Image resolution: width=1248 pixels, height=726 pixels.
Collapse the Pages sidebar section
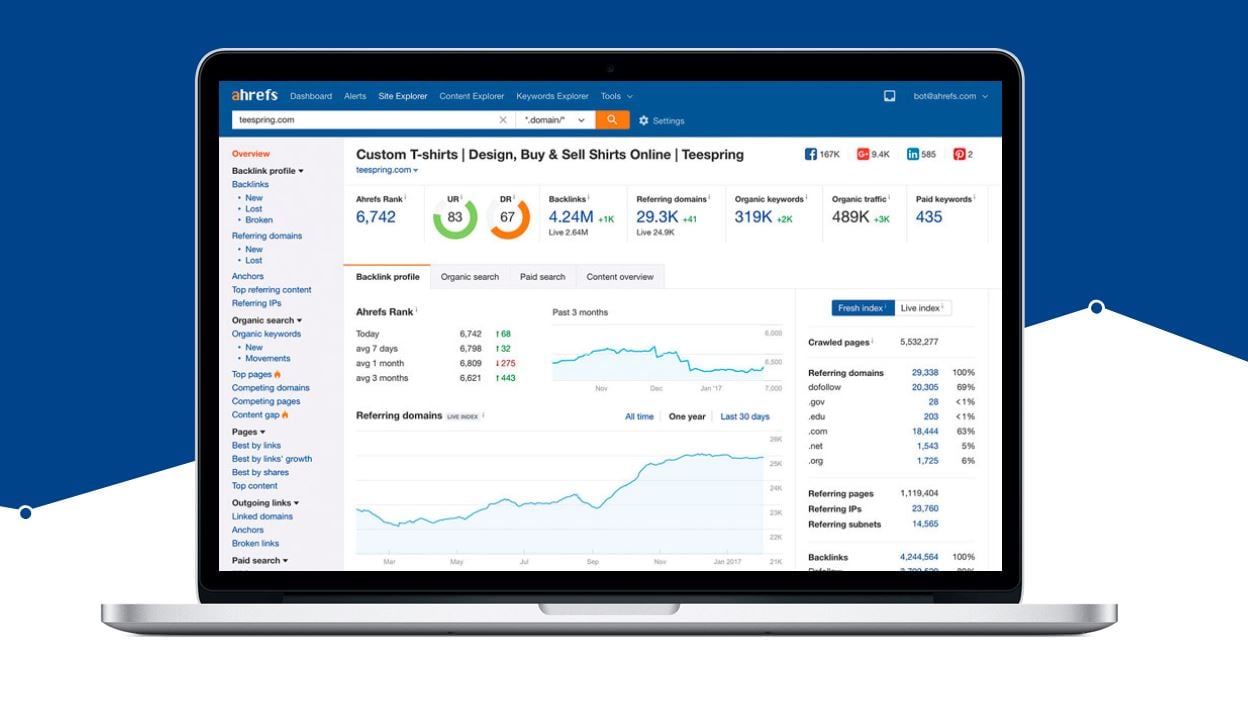[248, 432]
